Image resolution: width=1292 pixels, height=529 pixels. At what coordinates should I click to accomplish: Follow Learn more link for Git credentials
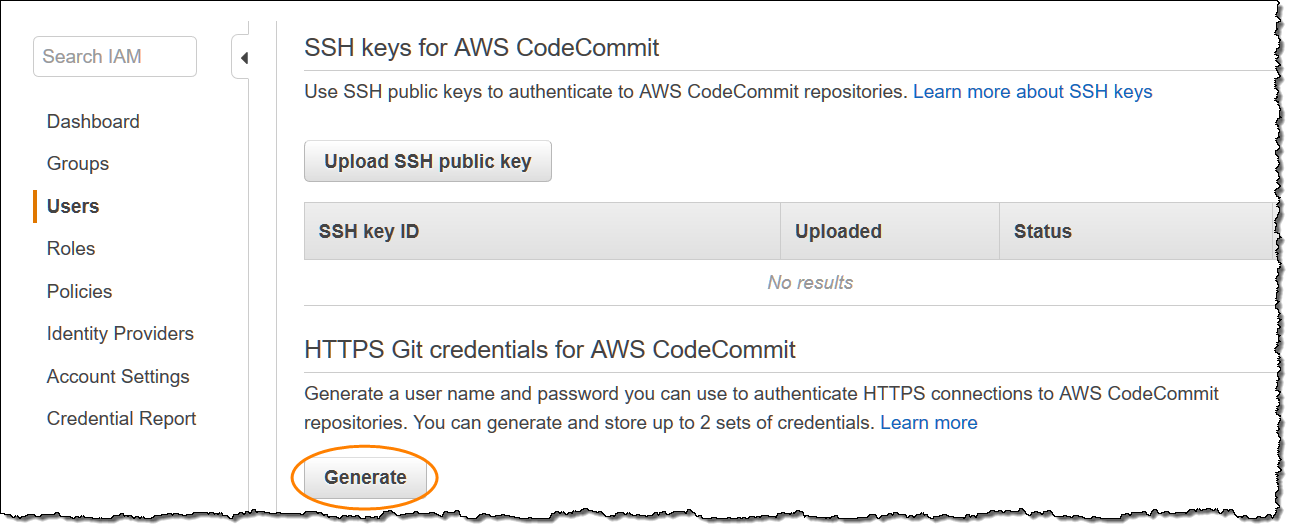click(929, 422)
